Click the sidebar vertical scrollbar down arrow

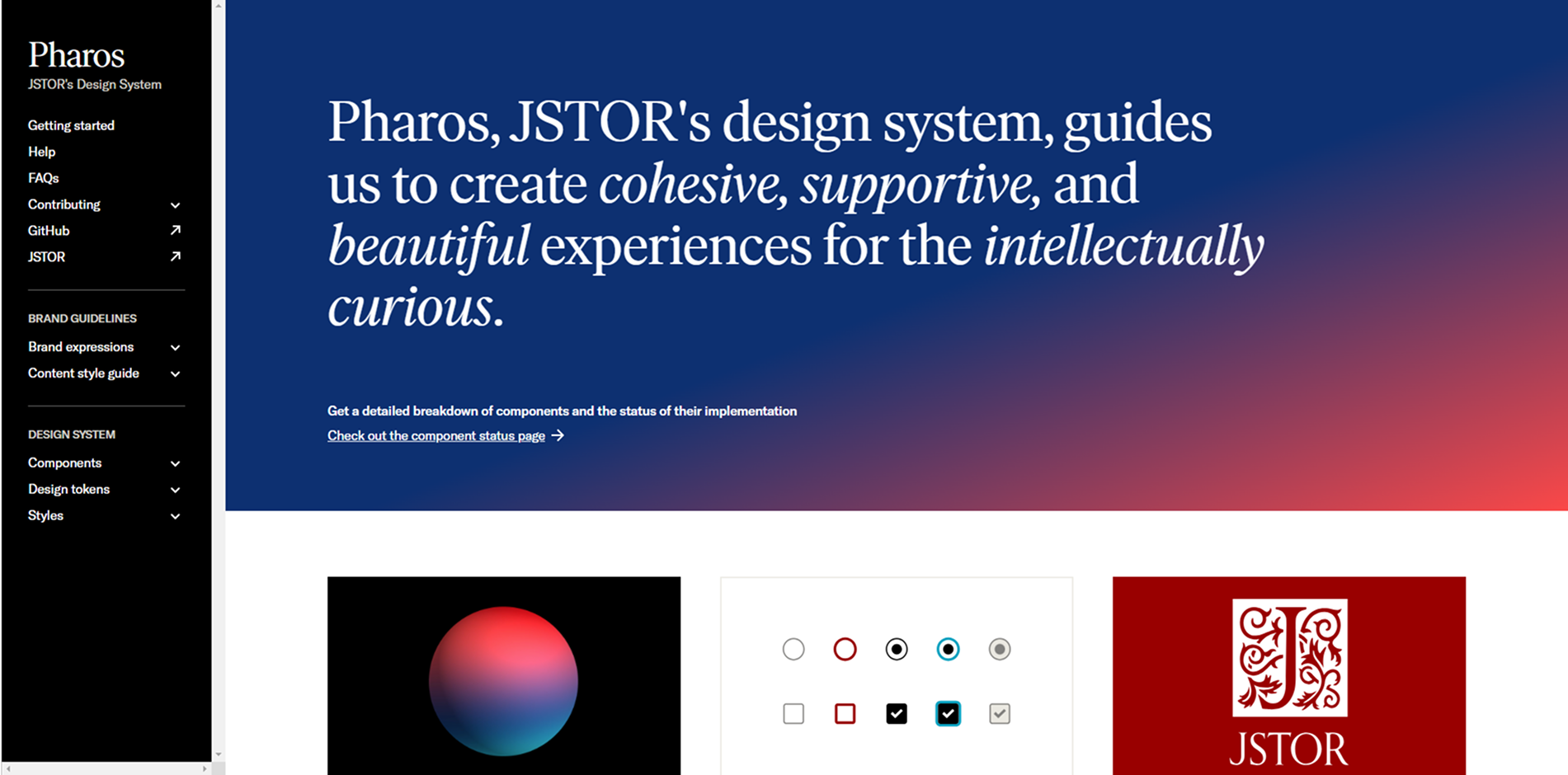click(x=219, y=754)
